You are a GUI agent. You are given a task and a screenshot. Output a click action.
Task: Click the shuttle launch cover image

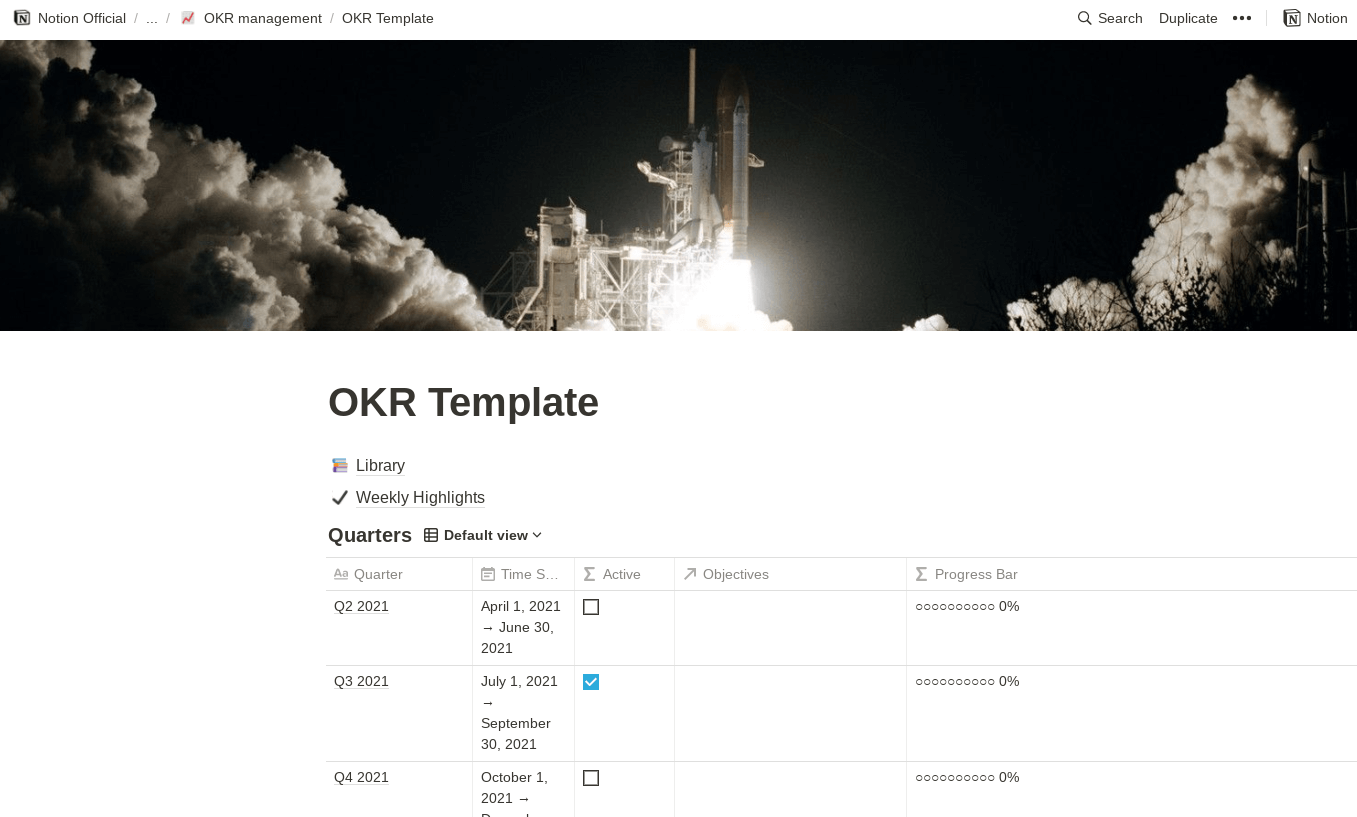pos(678,185)
